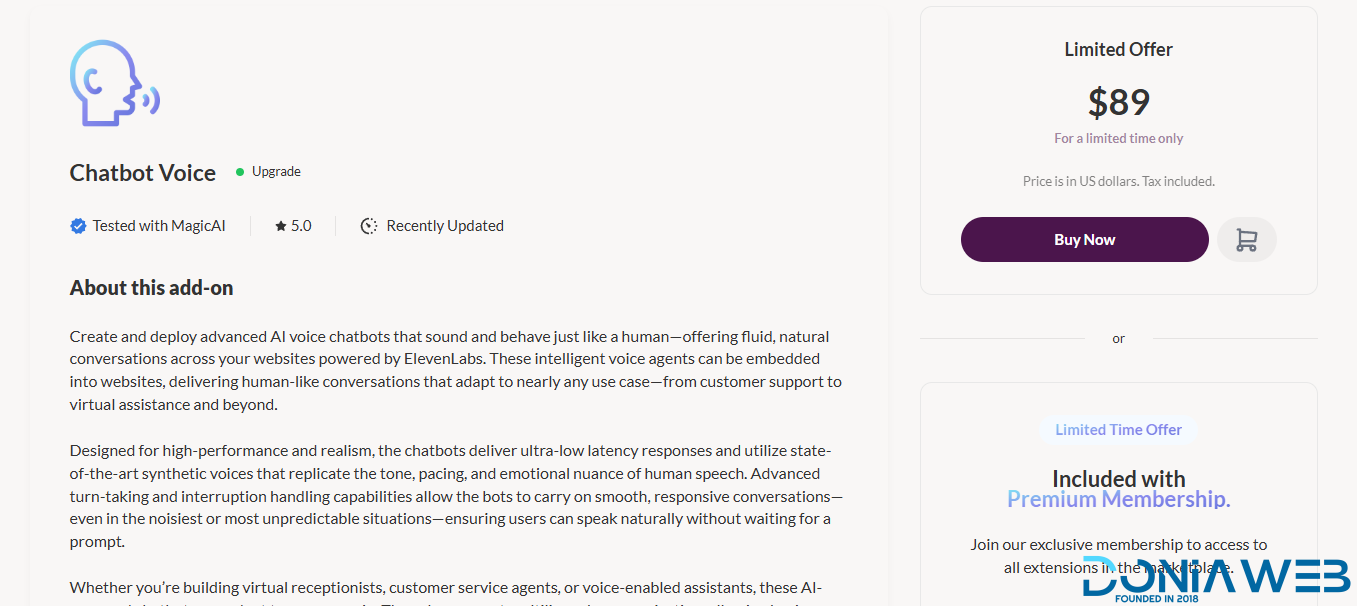
Task: Click the $89 price
Action: click(x=1118, y=102)
